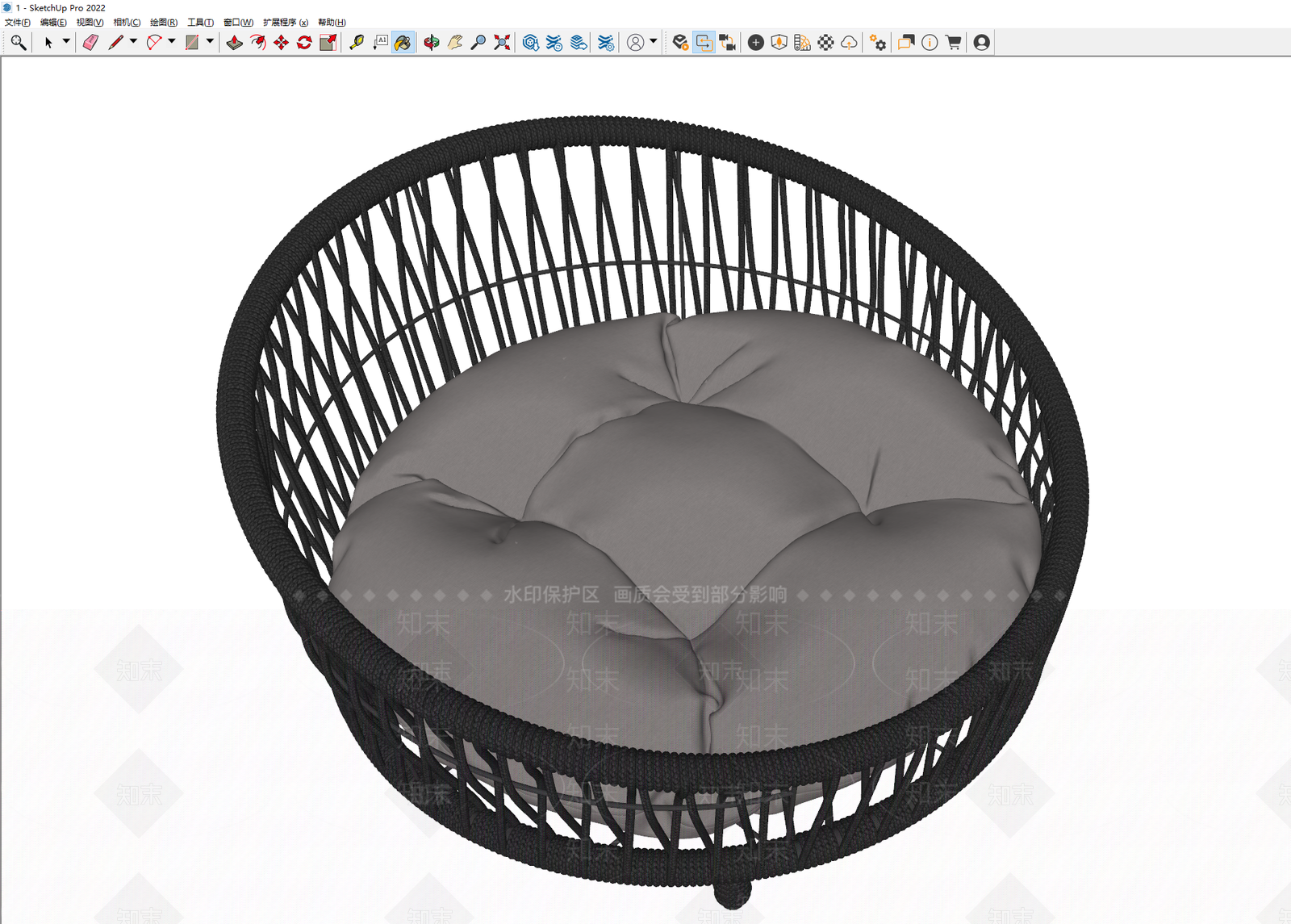
Task: Click the shopping cart icon
Action: pos(953,43)
